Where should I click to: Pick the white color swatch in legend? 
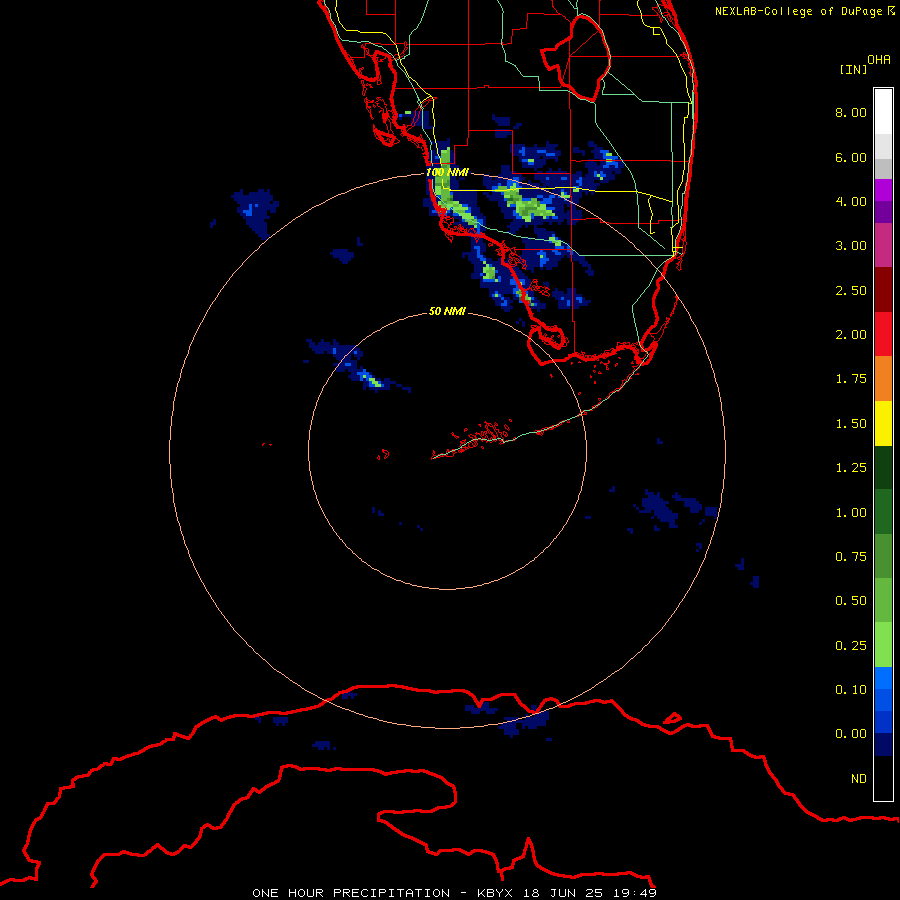click(883, 111)
